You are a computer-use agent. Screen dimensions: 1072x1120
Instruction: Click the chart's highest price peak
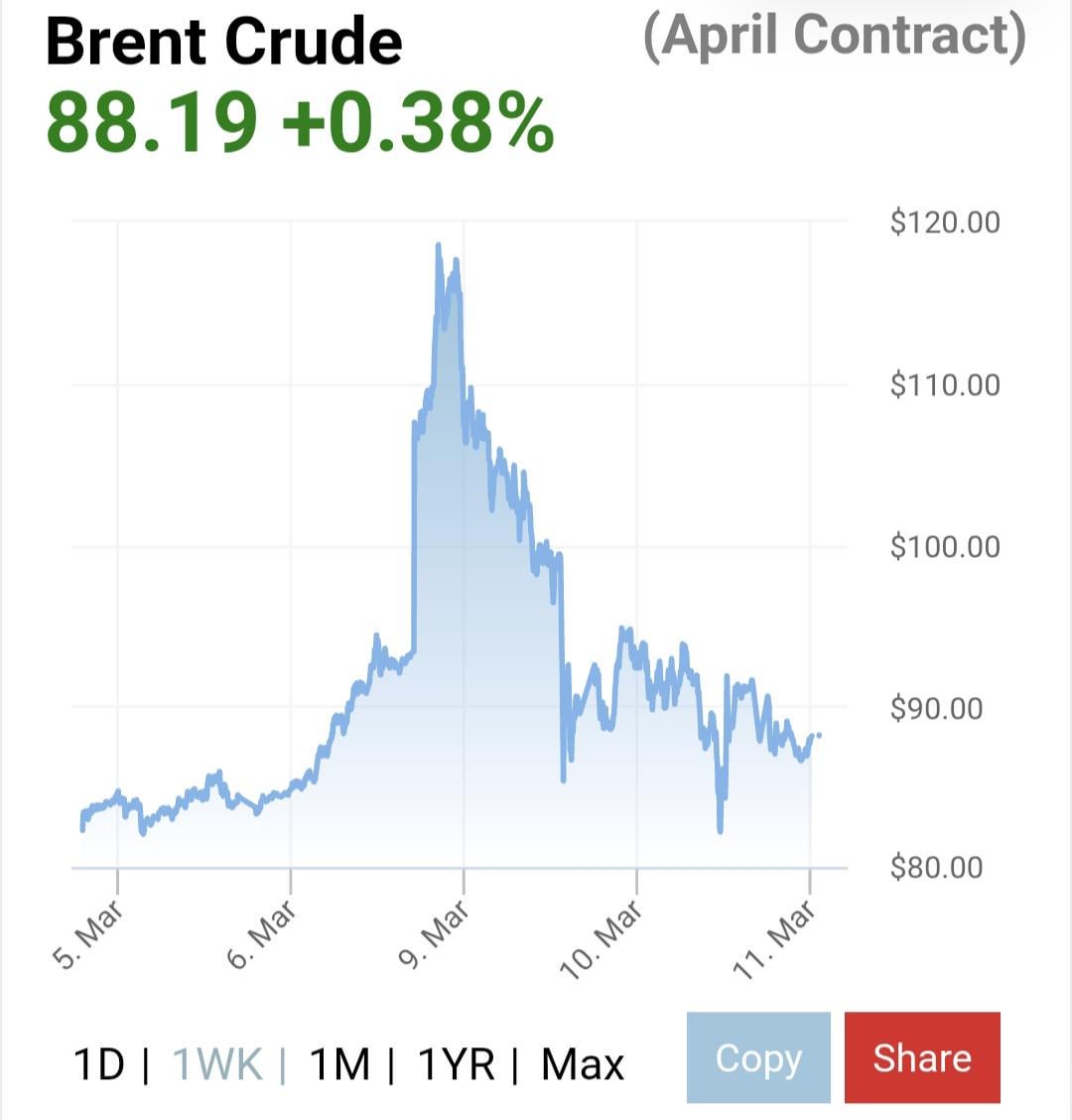click(x=438, y=246)
